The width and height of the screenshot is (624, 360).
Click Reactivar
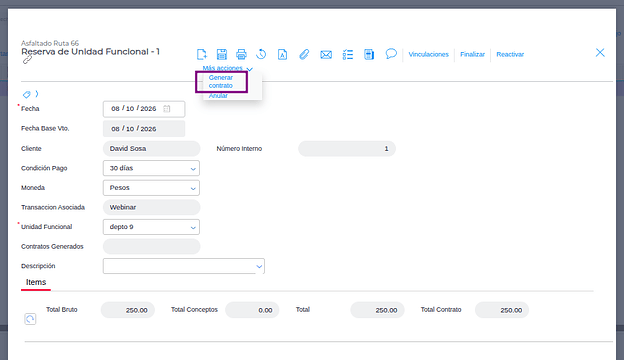tap(510, 54)
